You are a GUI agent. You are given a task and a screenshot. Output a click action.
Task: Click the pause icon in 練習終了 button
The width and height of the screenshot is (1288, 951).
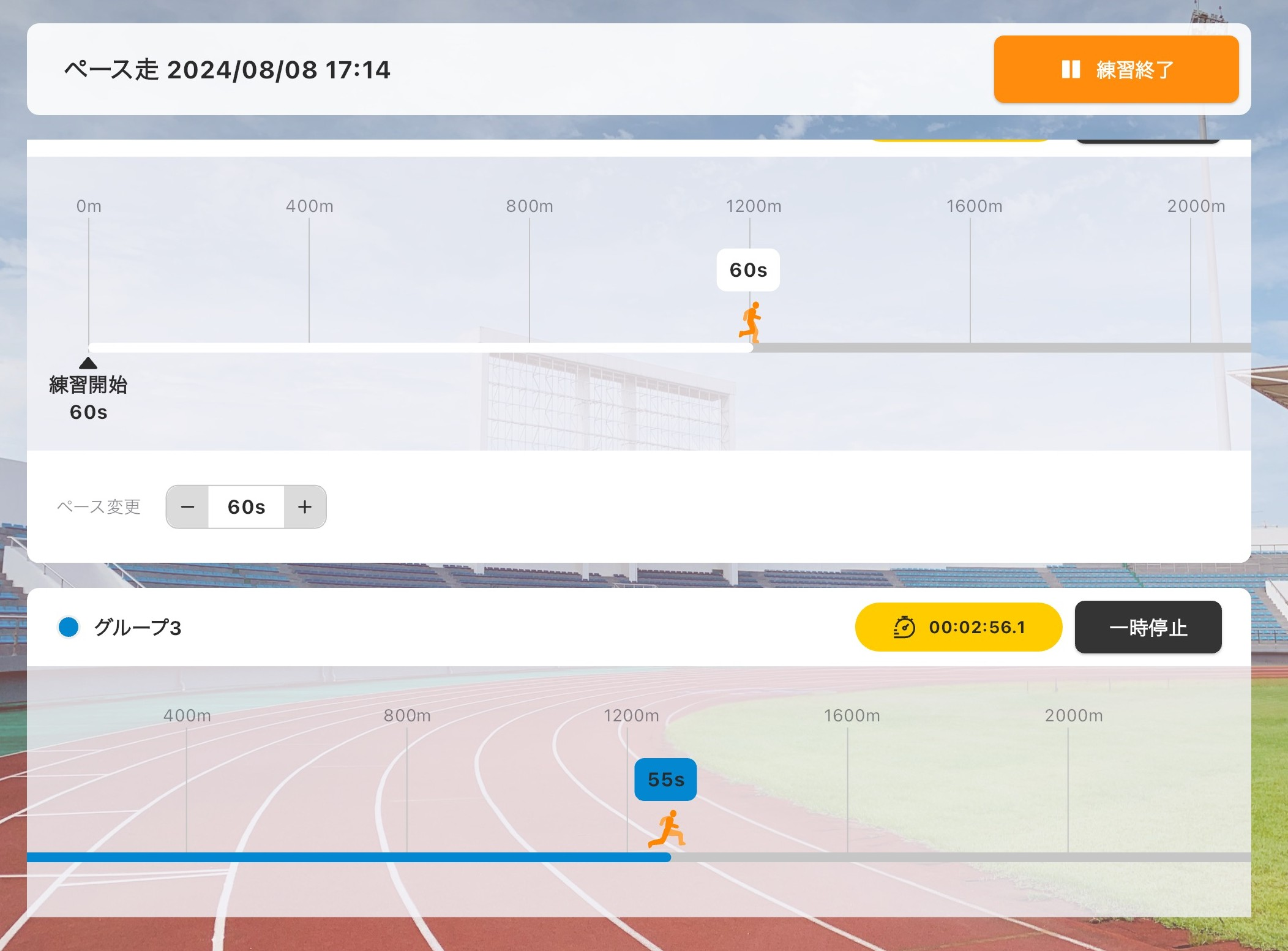(1070, 69)
